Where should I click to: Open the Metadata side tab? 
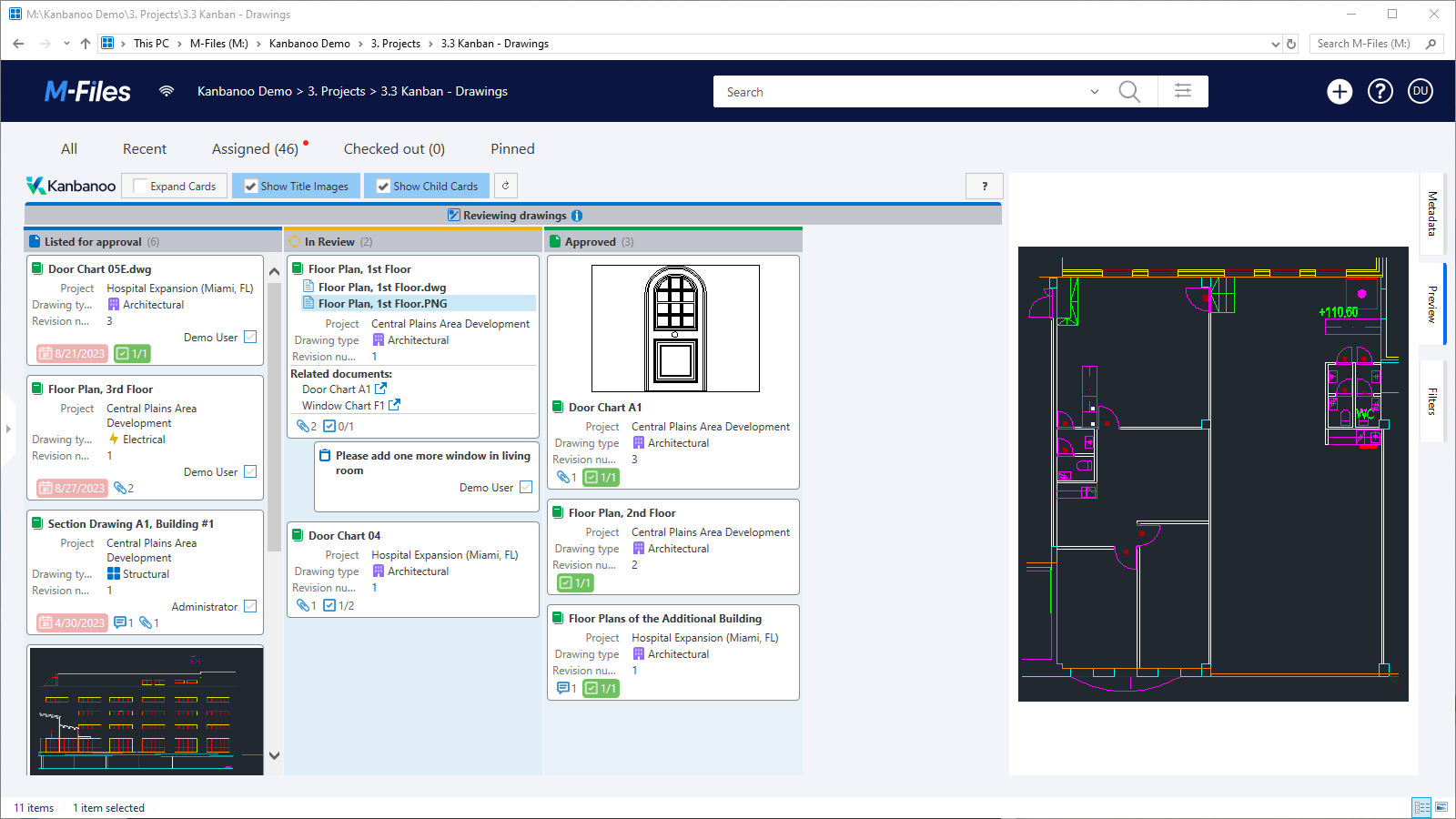click(x=1432, y=213)
